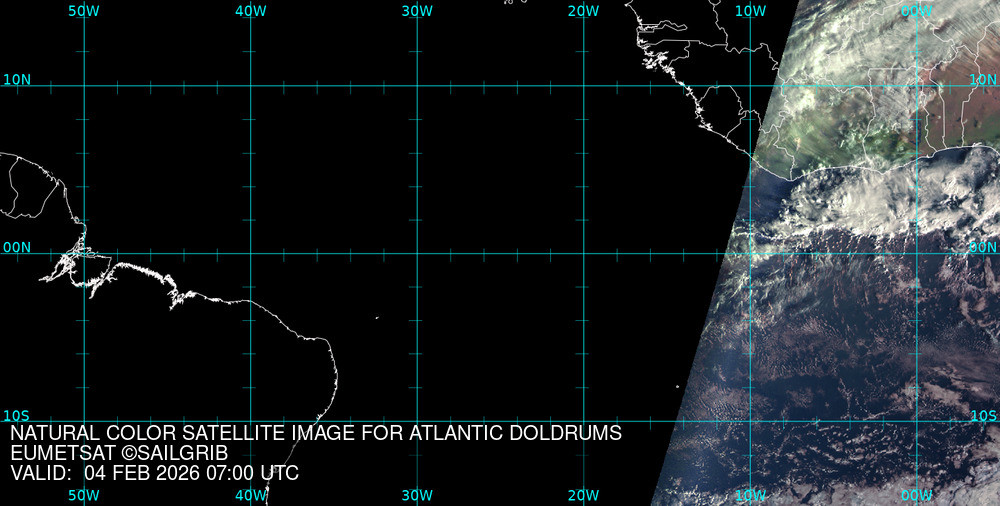
Task: Click the bottom 00W longitude label
Action: click(916, 495)
